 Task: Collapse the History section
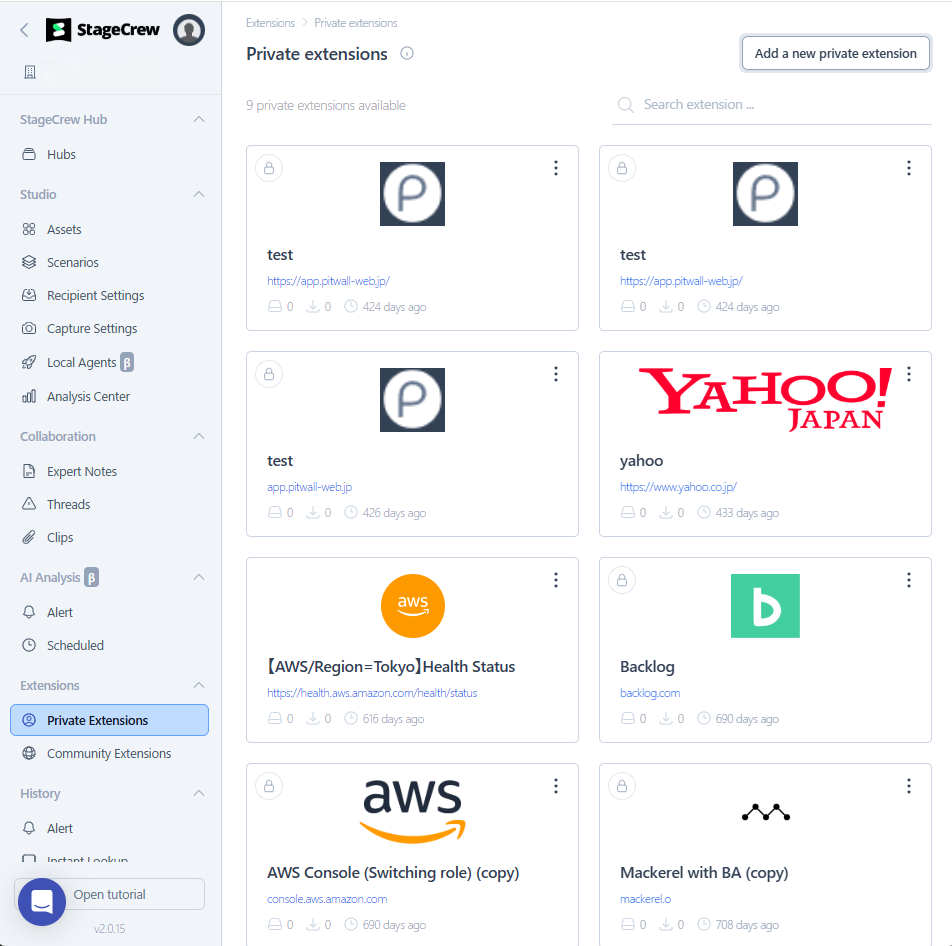(x=196, y=793)
